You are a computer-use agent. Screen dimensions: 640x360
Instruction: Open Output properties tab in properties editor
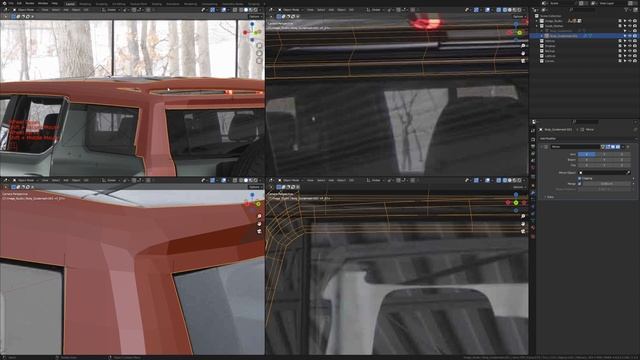[533, 147]
